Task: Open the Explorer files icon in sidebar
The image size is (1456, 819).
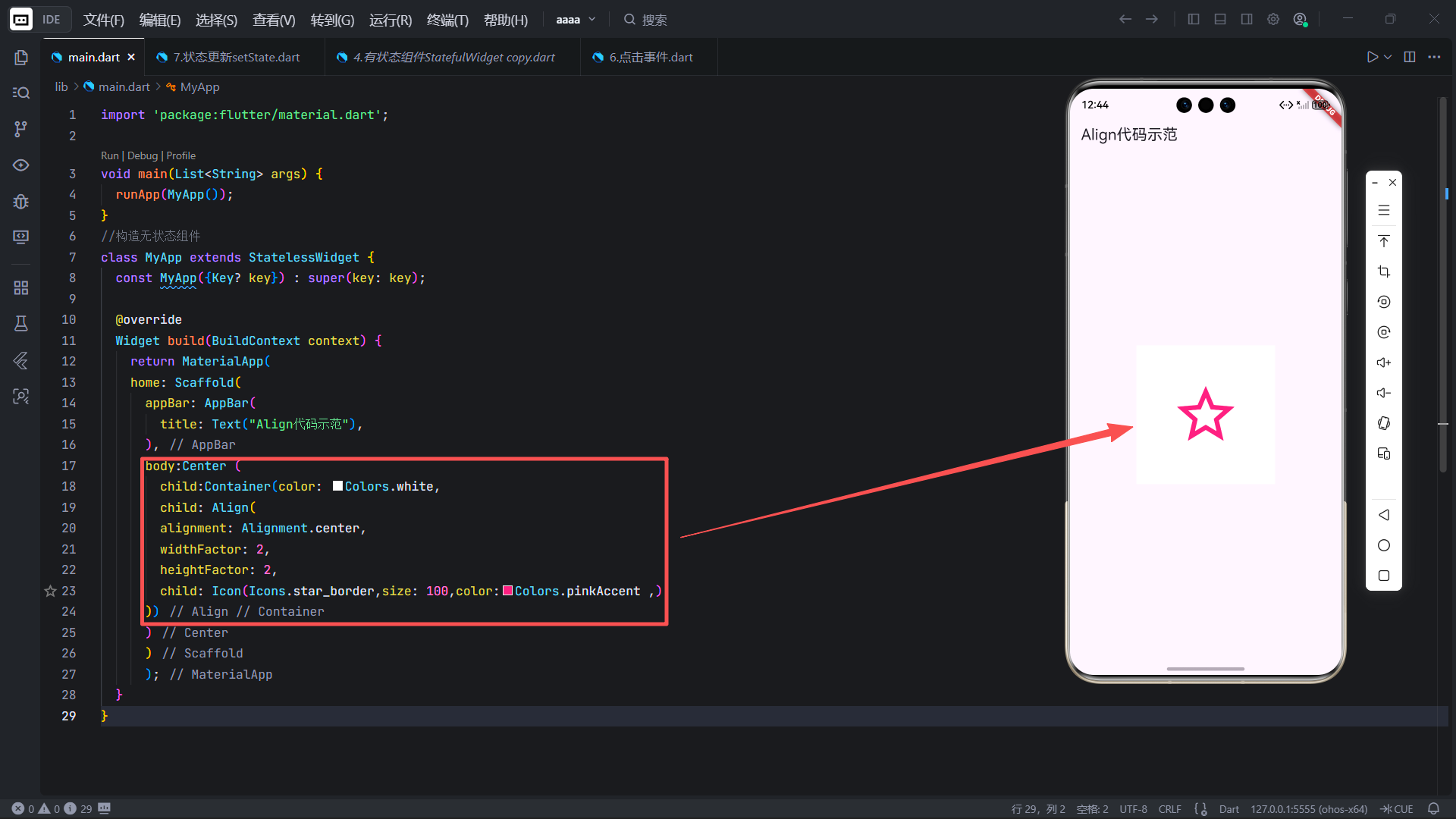Action: [21, 58]
